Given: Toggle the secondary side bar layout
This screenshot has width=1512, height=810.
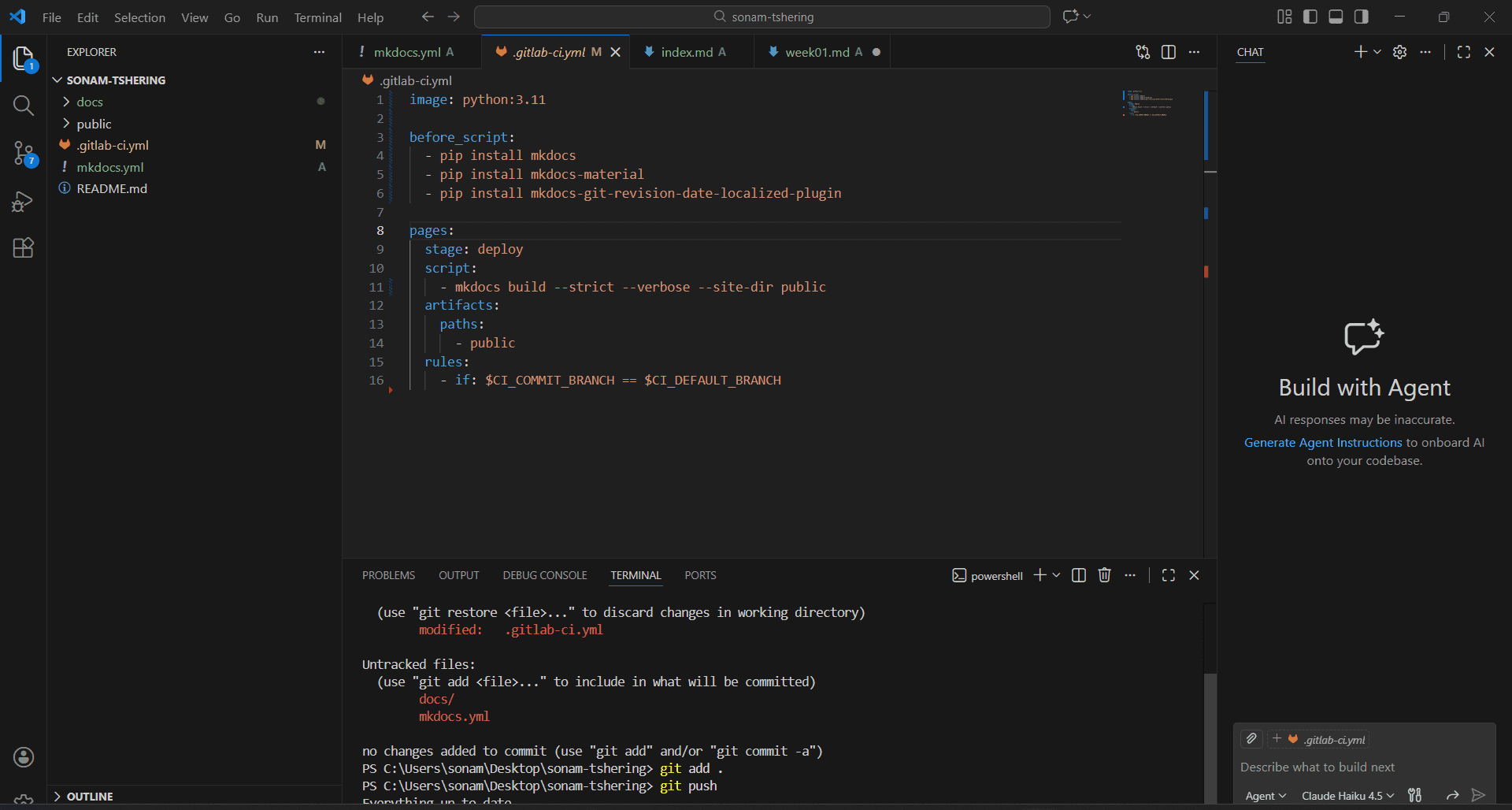Looking at the screenshot, I should (x=1362, y=17).
